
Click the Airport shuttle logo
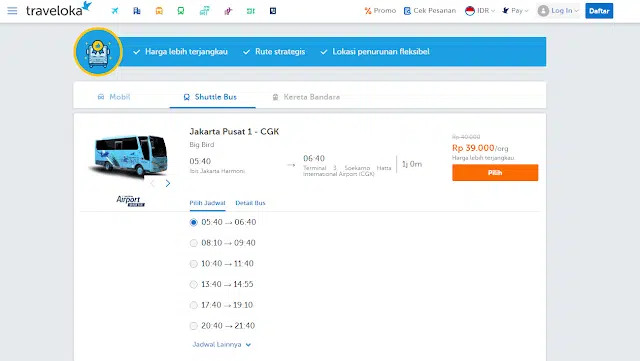130,201
